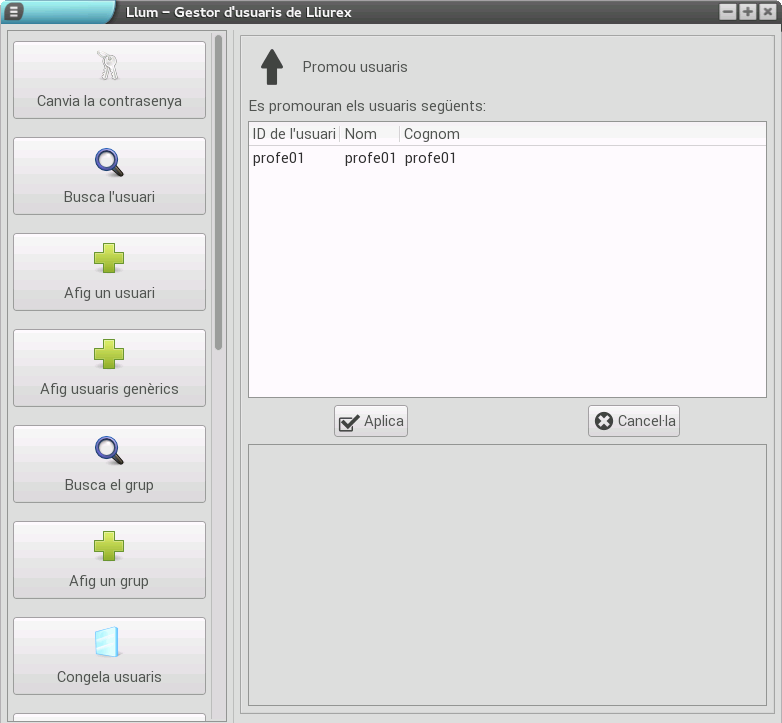Sort by the ID de l'usuari column header
This screenshot has width=782, height=723.
[293, 133]
